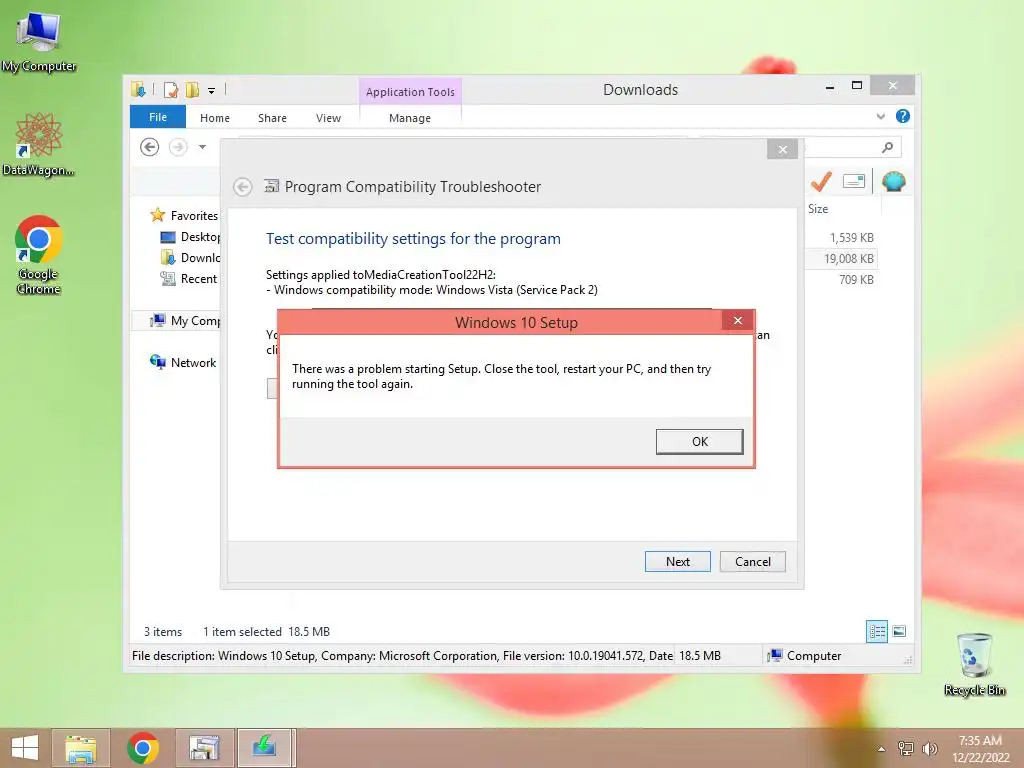Cancel the Program Compatibility Troubleshooter
Image resolution: width=1024 pixels, height=768 pixels.
click(752, 562)
